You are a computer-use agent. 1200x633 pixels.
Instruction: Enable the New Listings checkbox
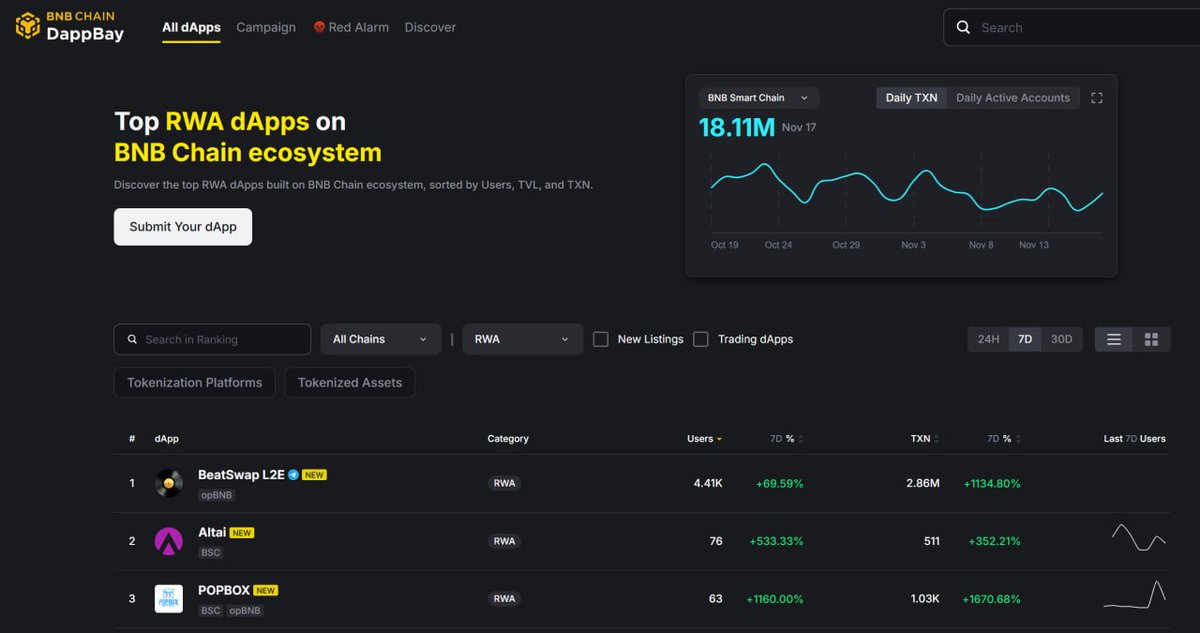[x=601, y=339]
